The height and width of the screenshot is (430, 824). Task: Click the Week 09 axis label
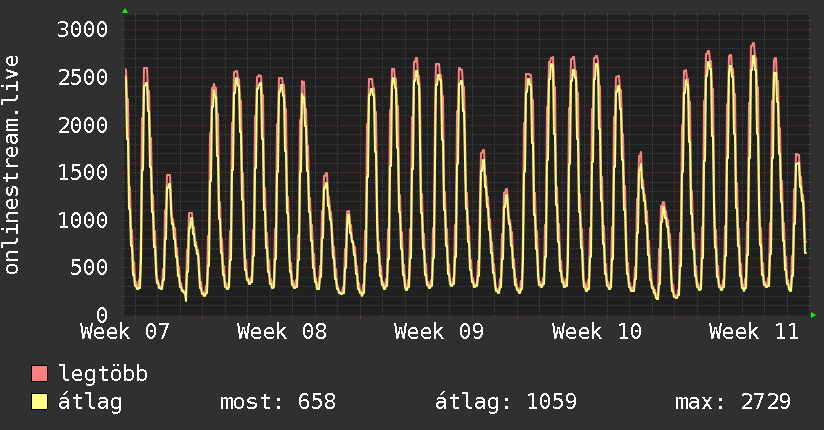439,332
